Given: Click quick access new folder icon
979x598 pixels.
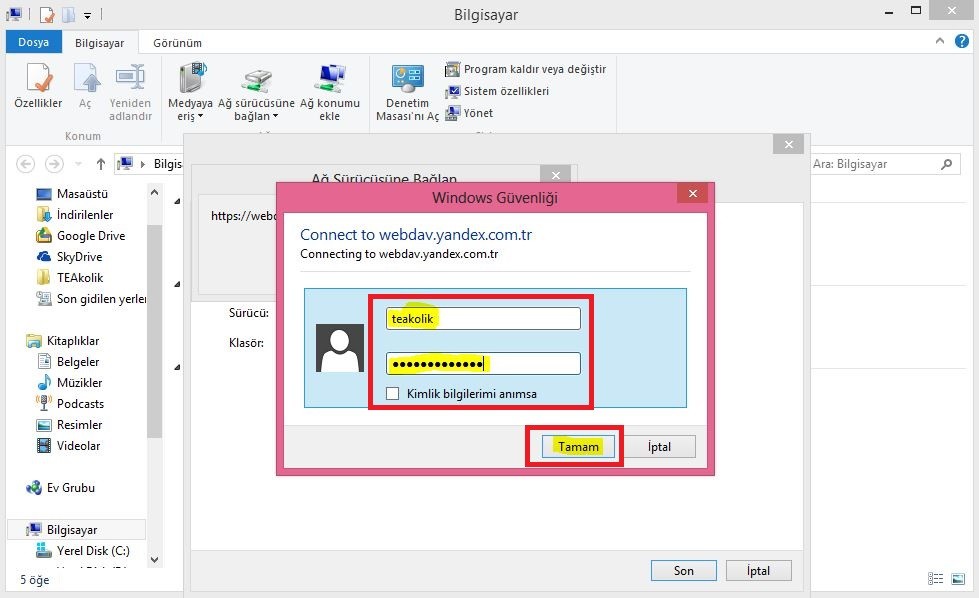Looking at the screenshot, I should (x=68, y=14).
